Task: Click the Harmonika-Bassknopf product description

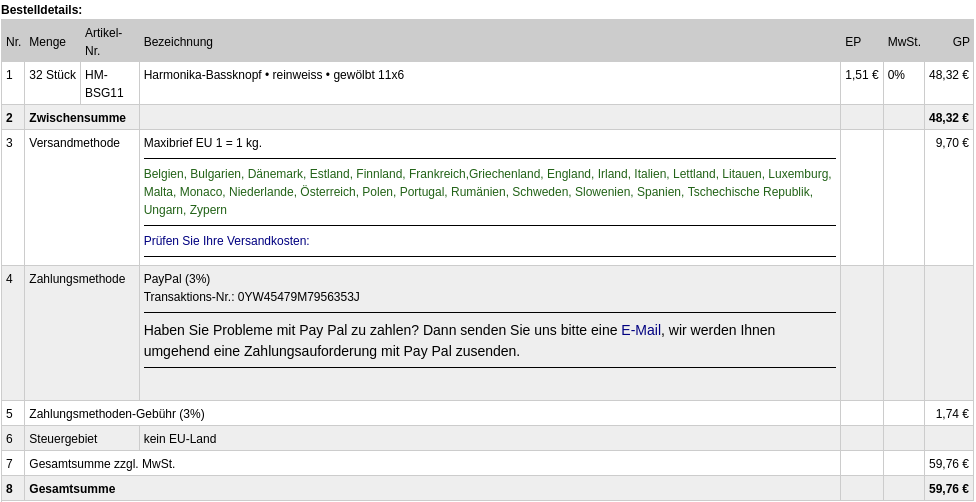Action: click(274, 75)
